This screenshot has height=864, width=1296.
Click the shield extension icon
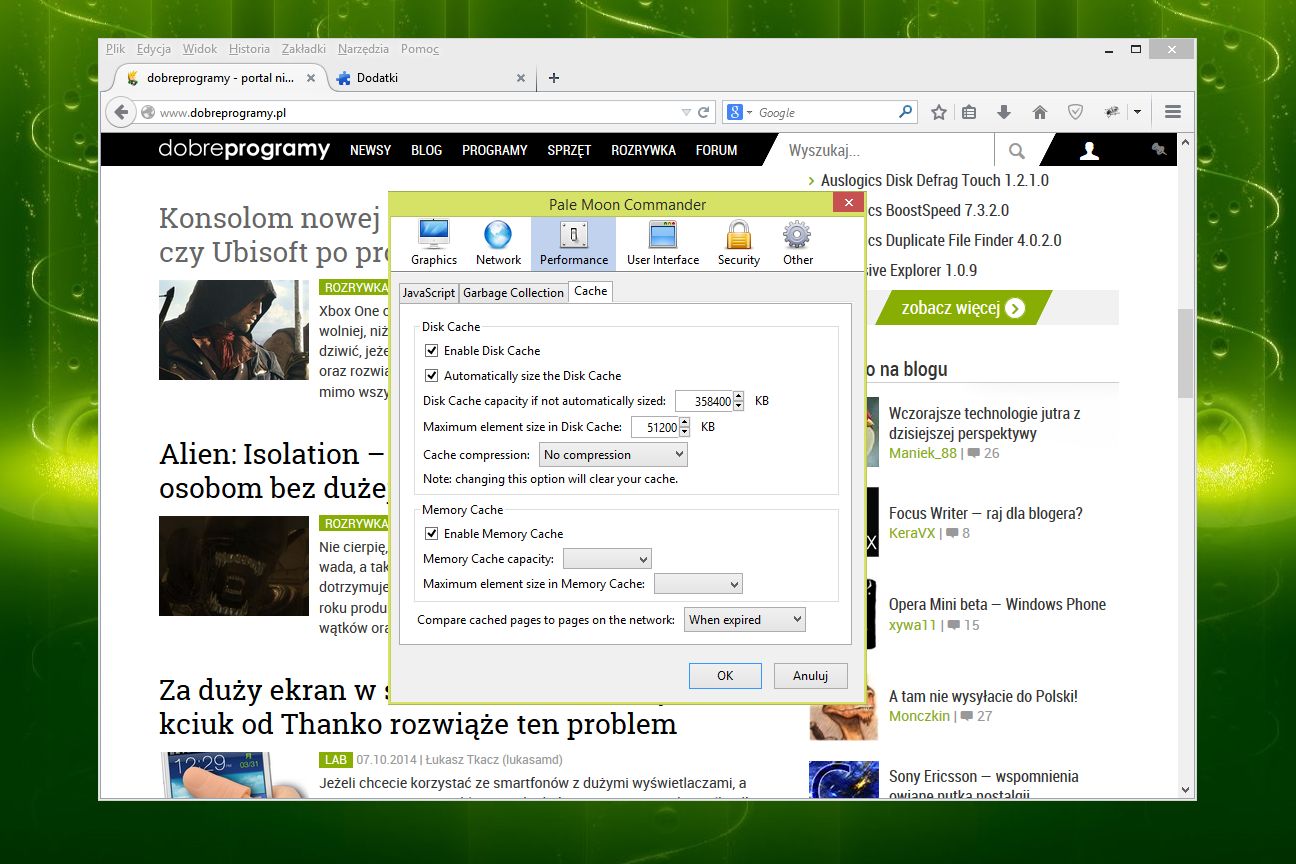click(1076, 113)
